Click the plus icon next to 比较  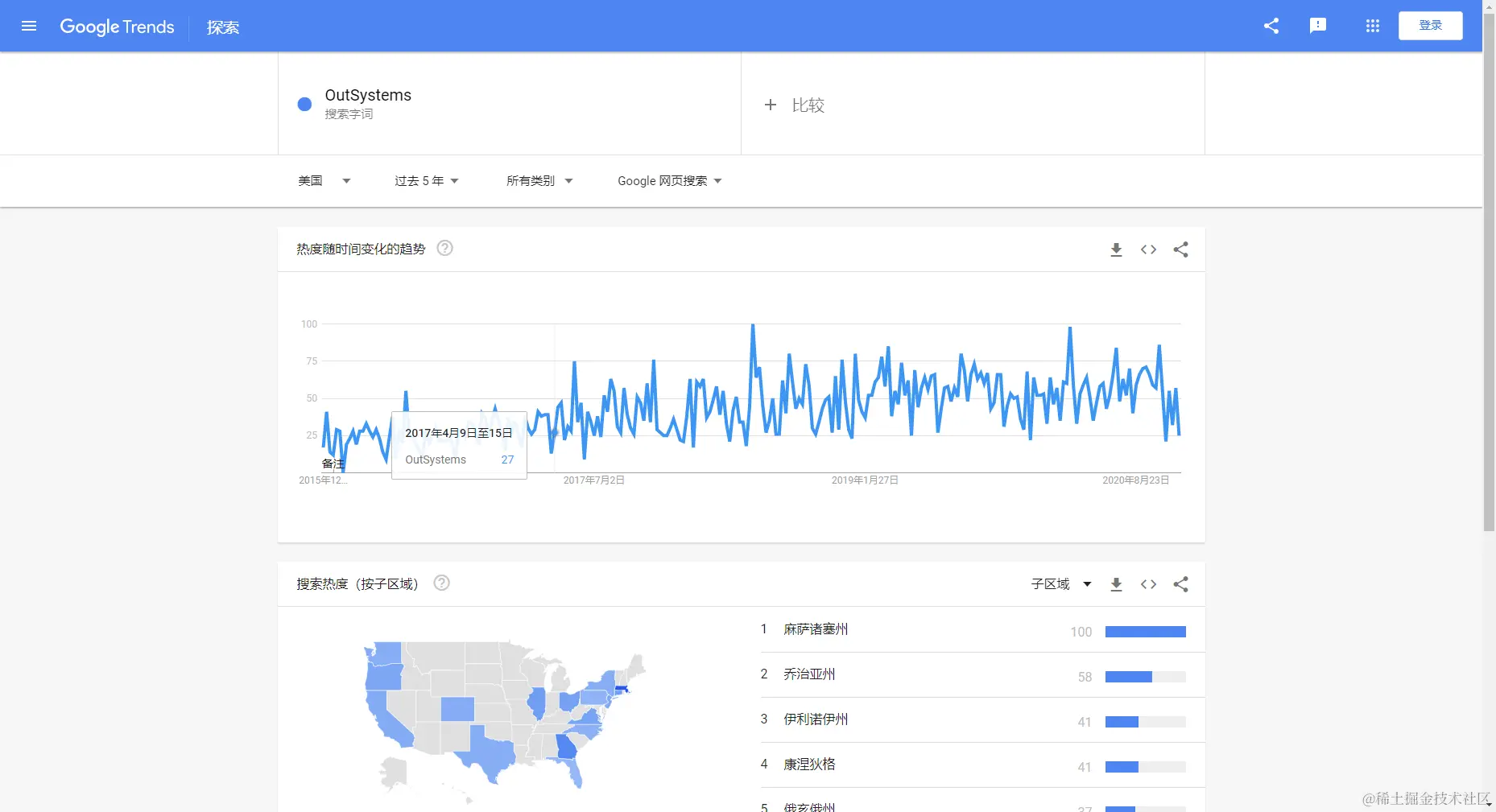coord(771,105)
